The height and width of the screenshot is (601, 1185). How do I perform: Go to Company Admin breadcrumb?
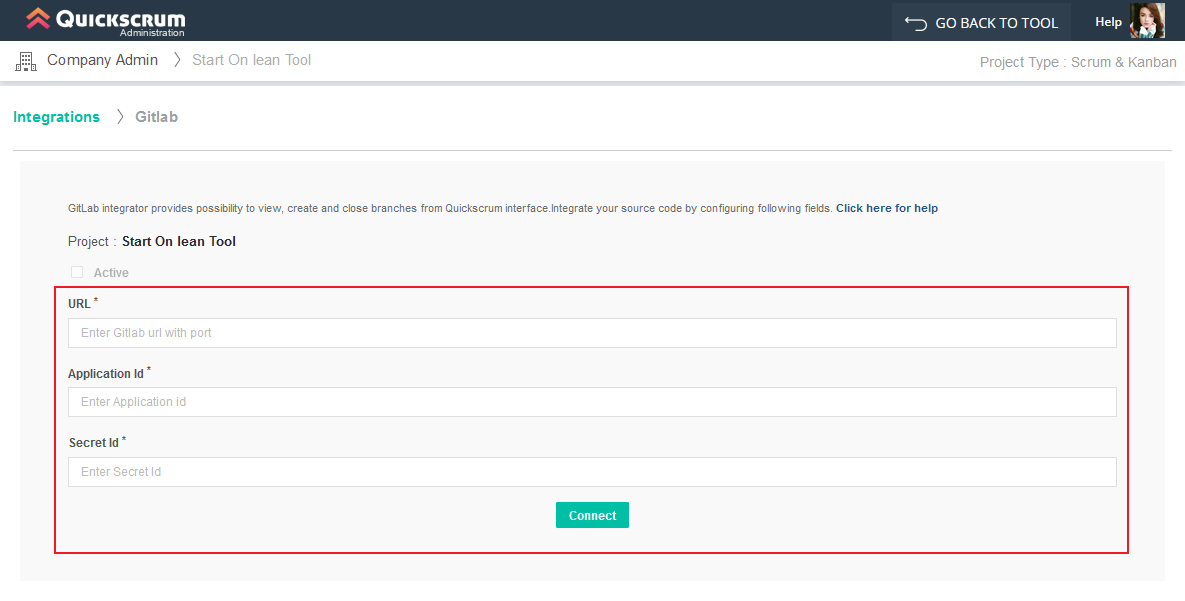(x=102, y=60)
